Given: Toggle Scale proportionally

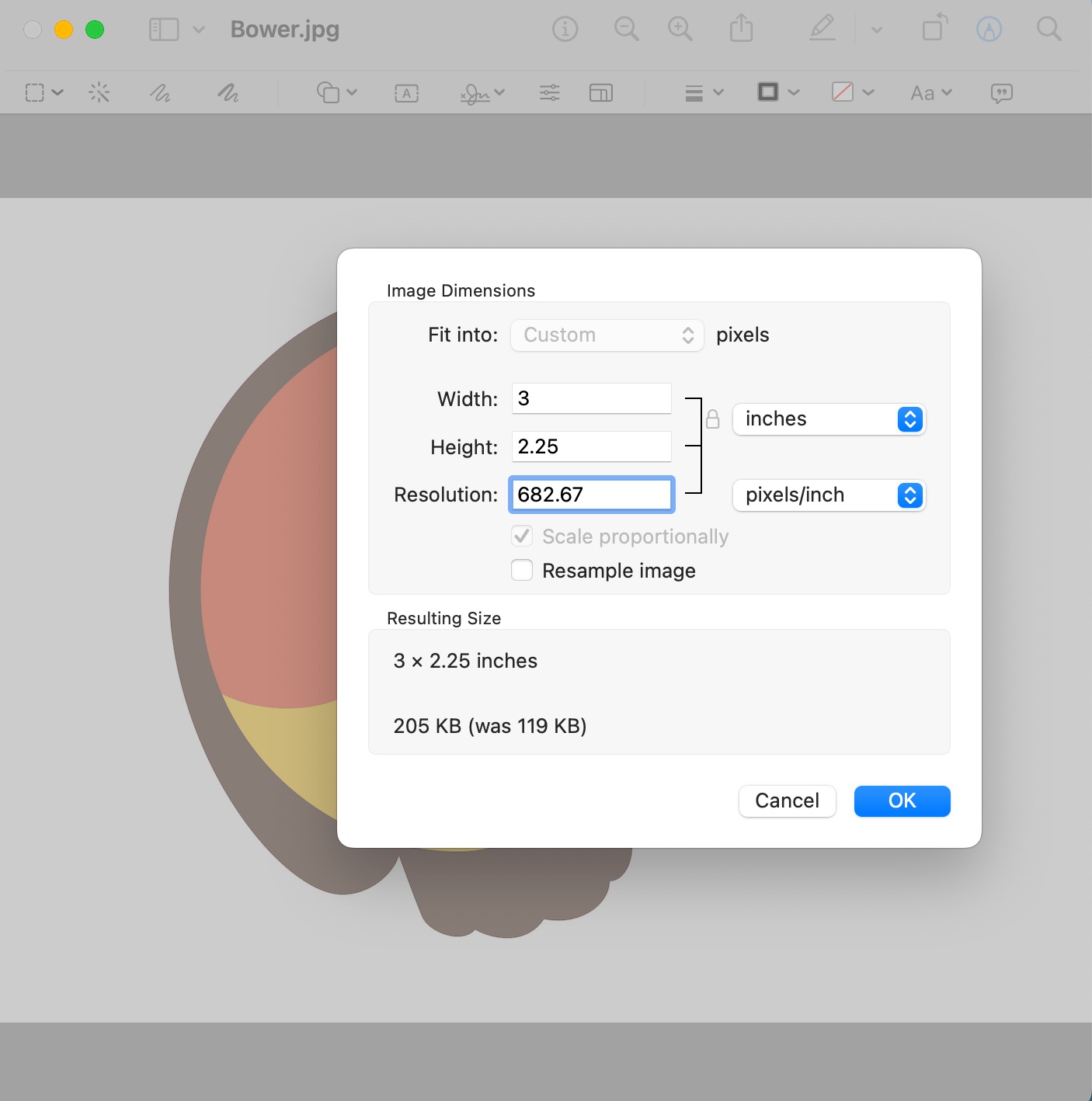Looking at the screenshot, I should (521, 536).
